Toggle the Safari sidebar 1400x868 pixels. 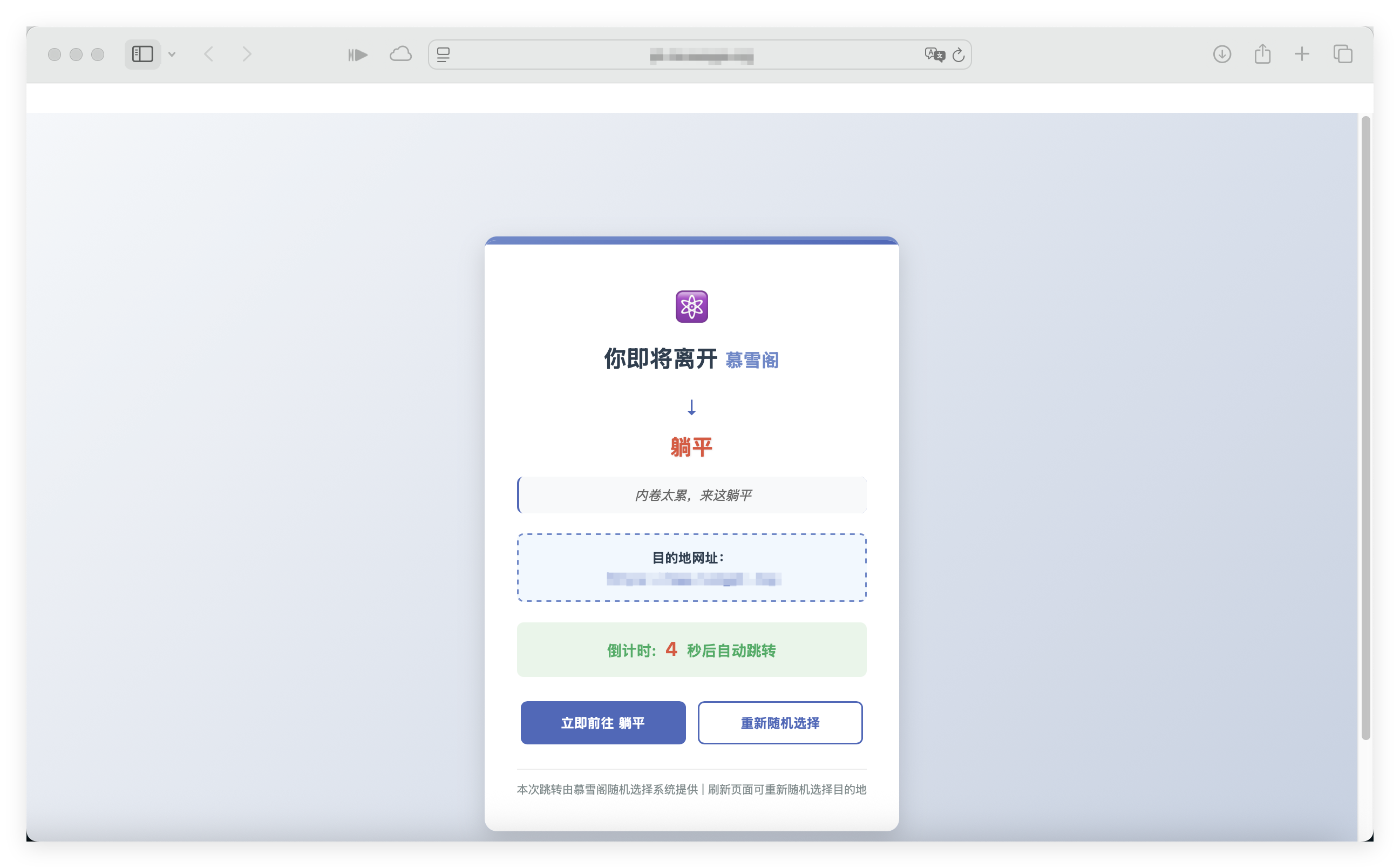[x=142, y=54]
